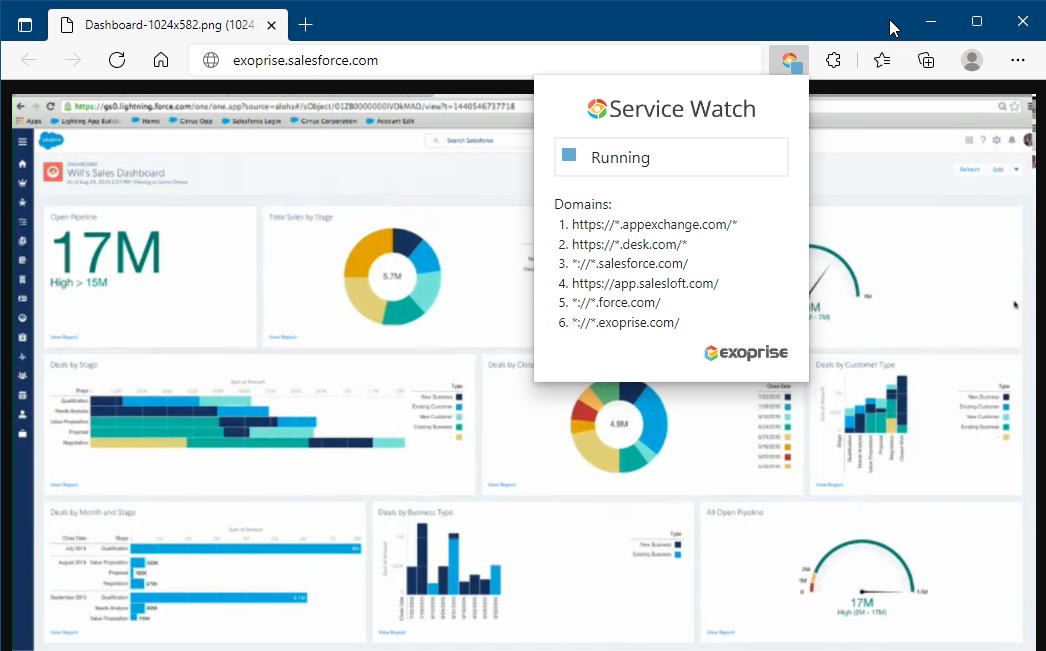Open the Edge tab actions menu icon
Image resolution: width=1046 pixels, height=651 pixels.
coord(25,25)
